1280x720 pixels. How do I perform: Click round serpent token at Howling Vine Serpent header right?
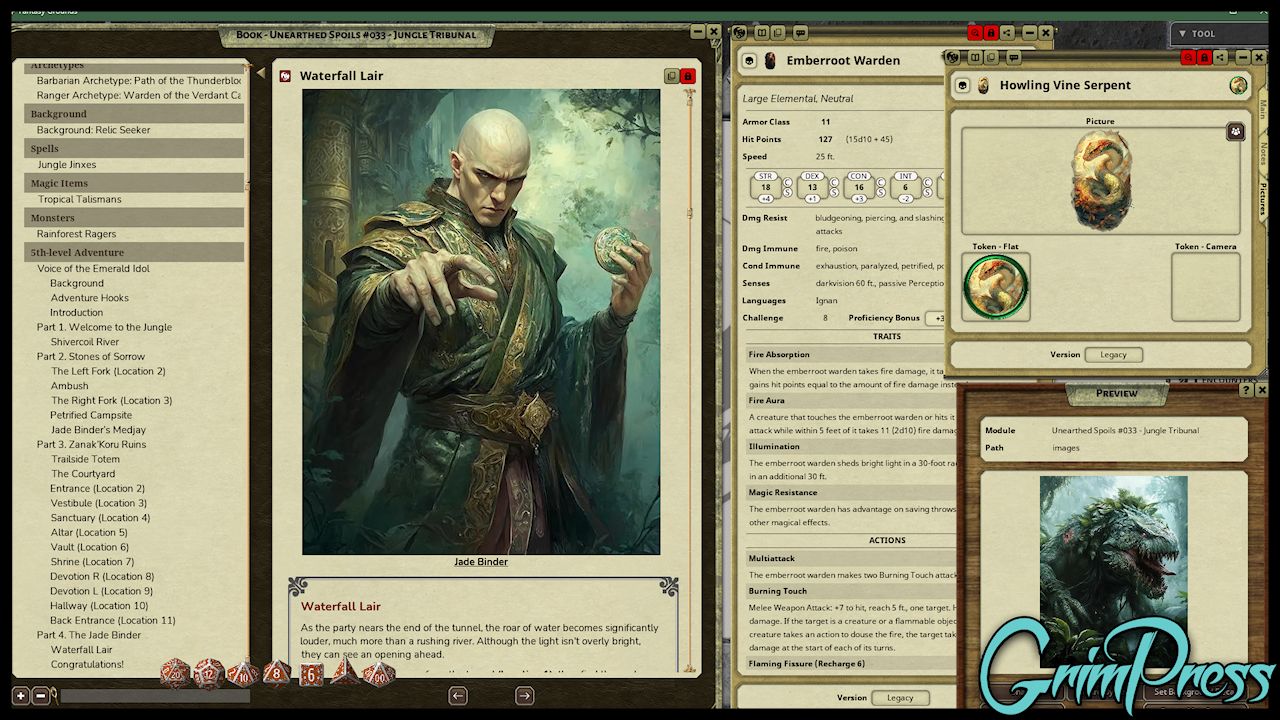1238,85
